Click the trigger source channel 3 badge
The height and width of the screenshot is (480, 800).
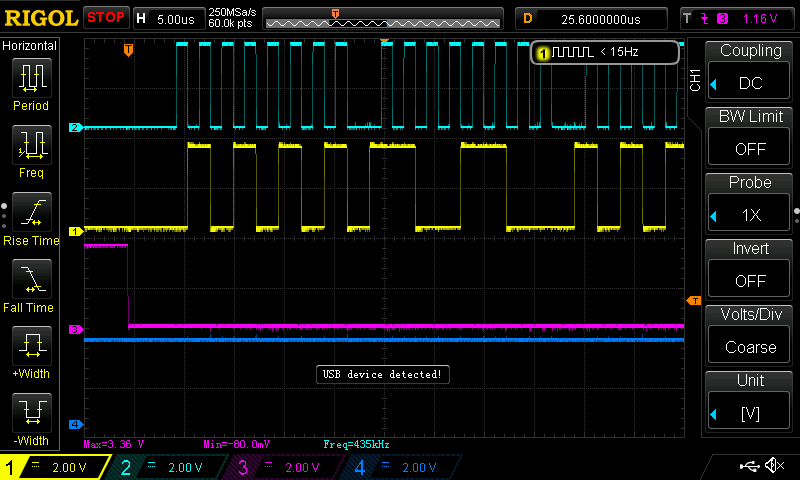point(722,19)
